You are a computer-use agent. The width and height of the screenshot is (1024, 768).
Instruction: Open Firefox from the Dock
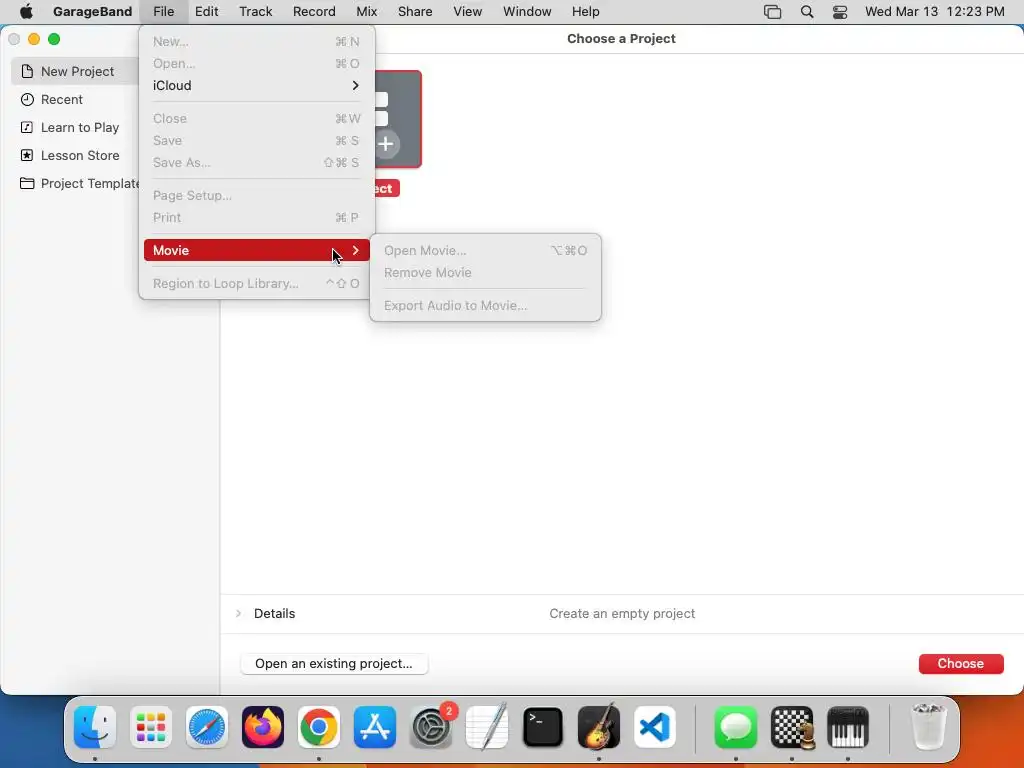(x=263, y=727)
